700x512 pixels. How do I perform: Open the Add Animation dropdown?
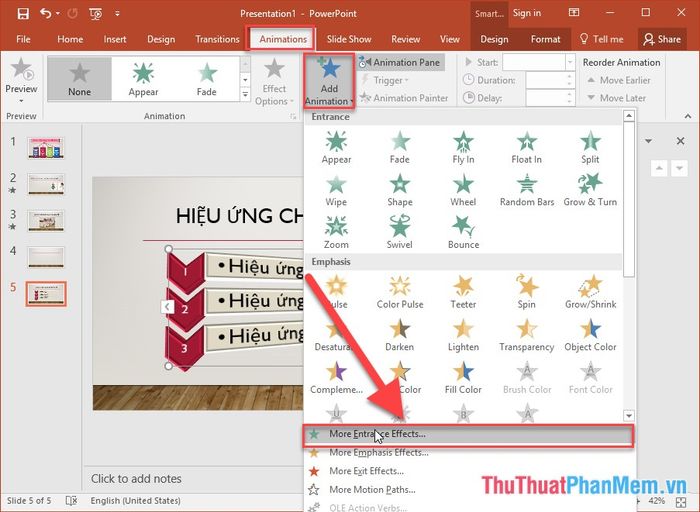pos(329,81)
